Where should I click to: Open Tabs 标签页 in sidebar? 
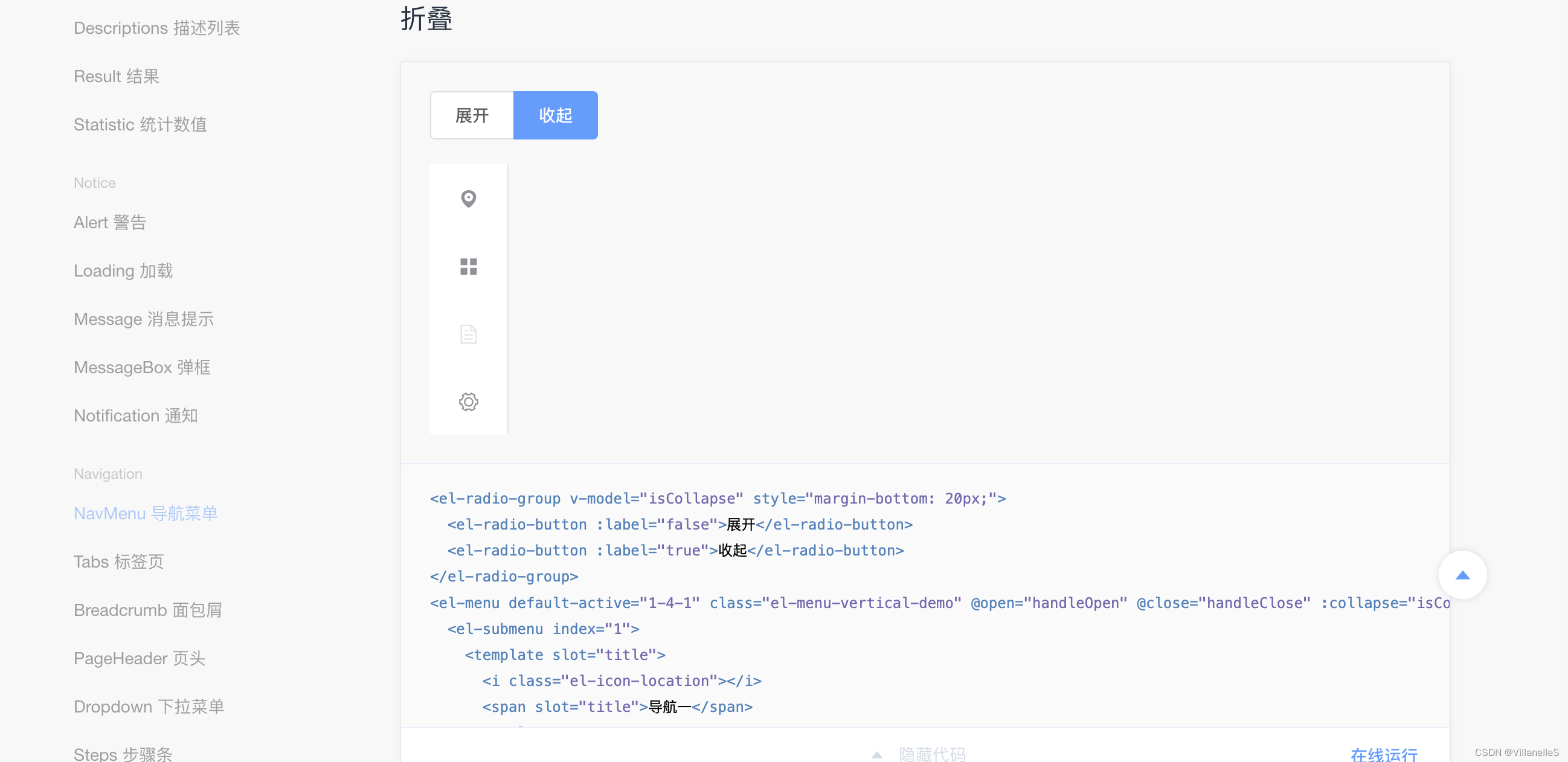pos(119,562)
